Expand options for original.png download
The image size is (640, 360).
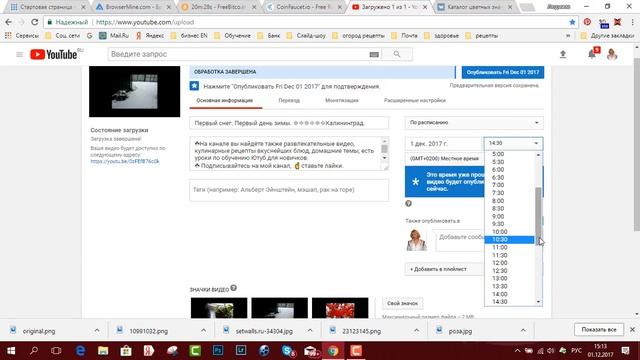click(97, 330)
